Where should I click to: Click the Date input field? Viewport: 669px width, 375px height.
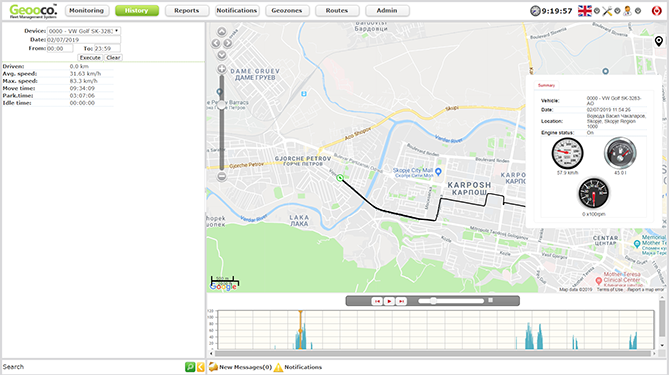pyautogui.click(x=84, y=40)
